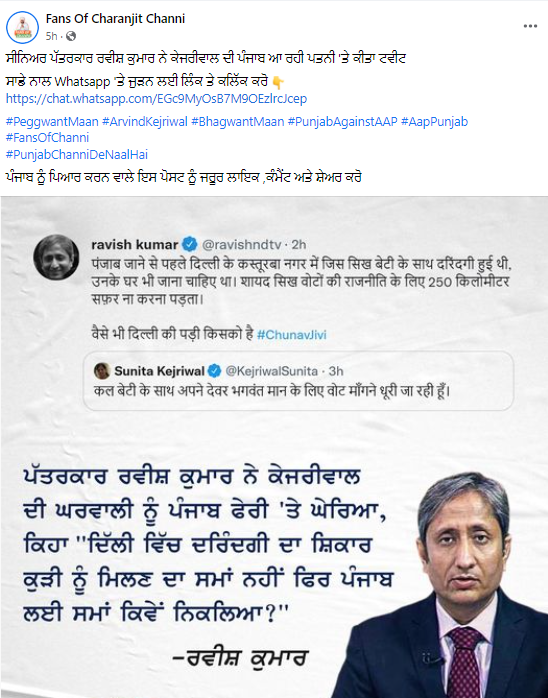The image size is (548, 698).
Task: Click the #ChunavJivi hashtag in the tweet
Action: click(x=292, y=335)
